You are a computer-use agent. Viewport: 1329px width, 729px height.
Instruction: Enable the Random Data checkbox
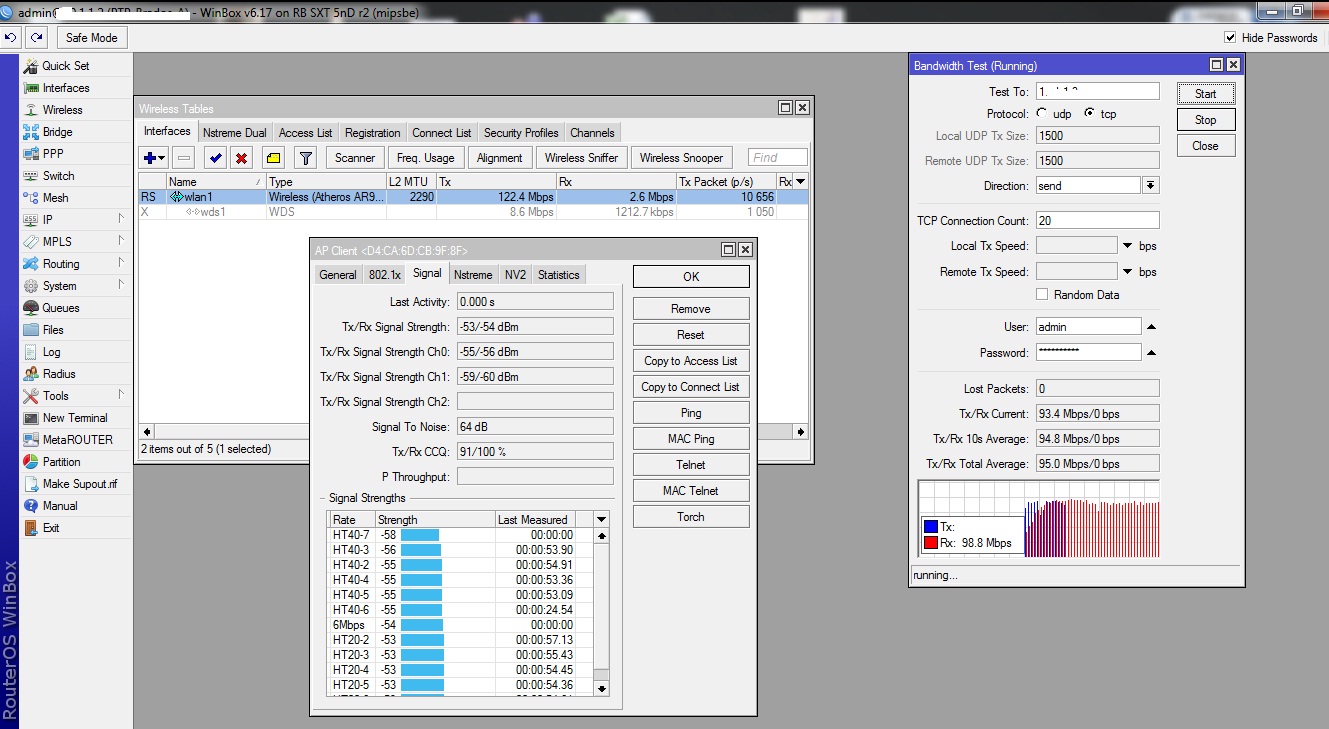pos(1043,295)
